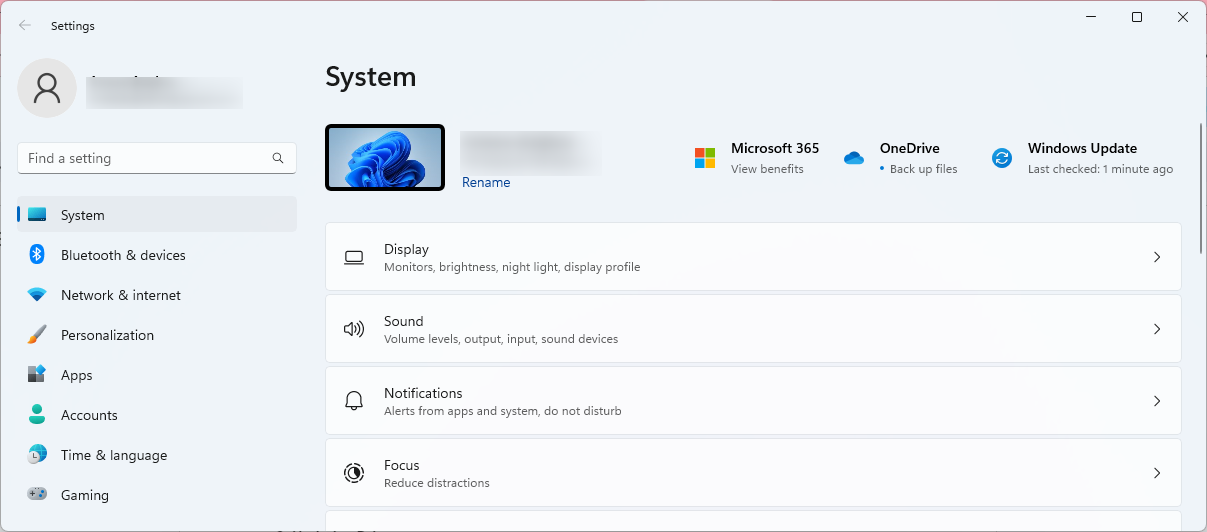
Task: Open OneDrive Back up files
Action: (x=923, y=169)
